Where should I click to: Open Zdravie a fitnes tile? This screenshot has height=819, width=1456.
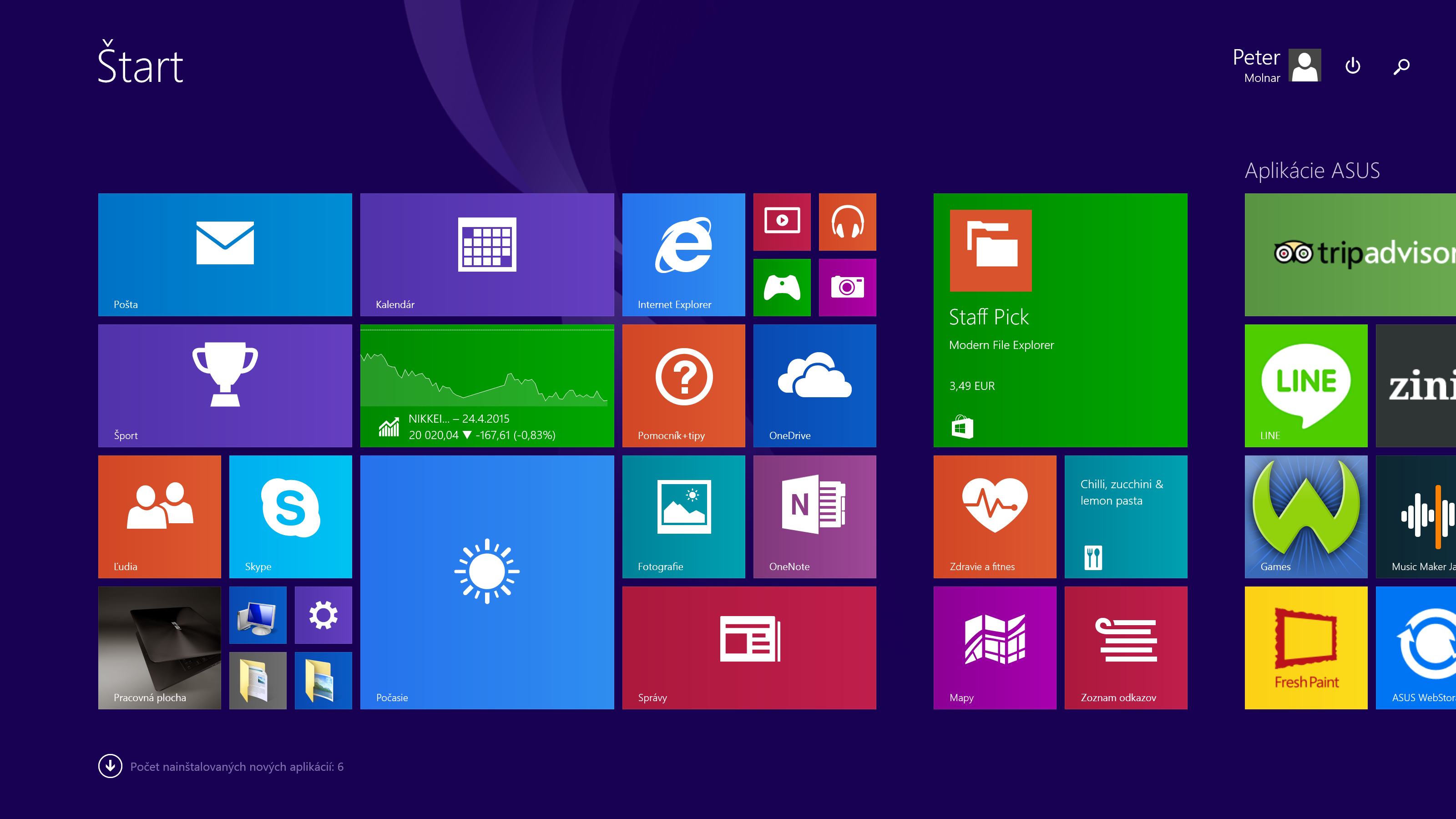point(995,516)
